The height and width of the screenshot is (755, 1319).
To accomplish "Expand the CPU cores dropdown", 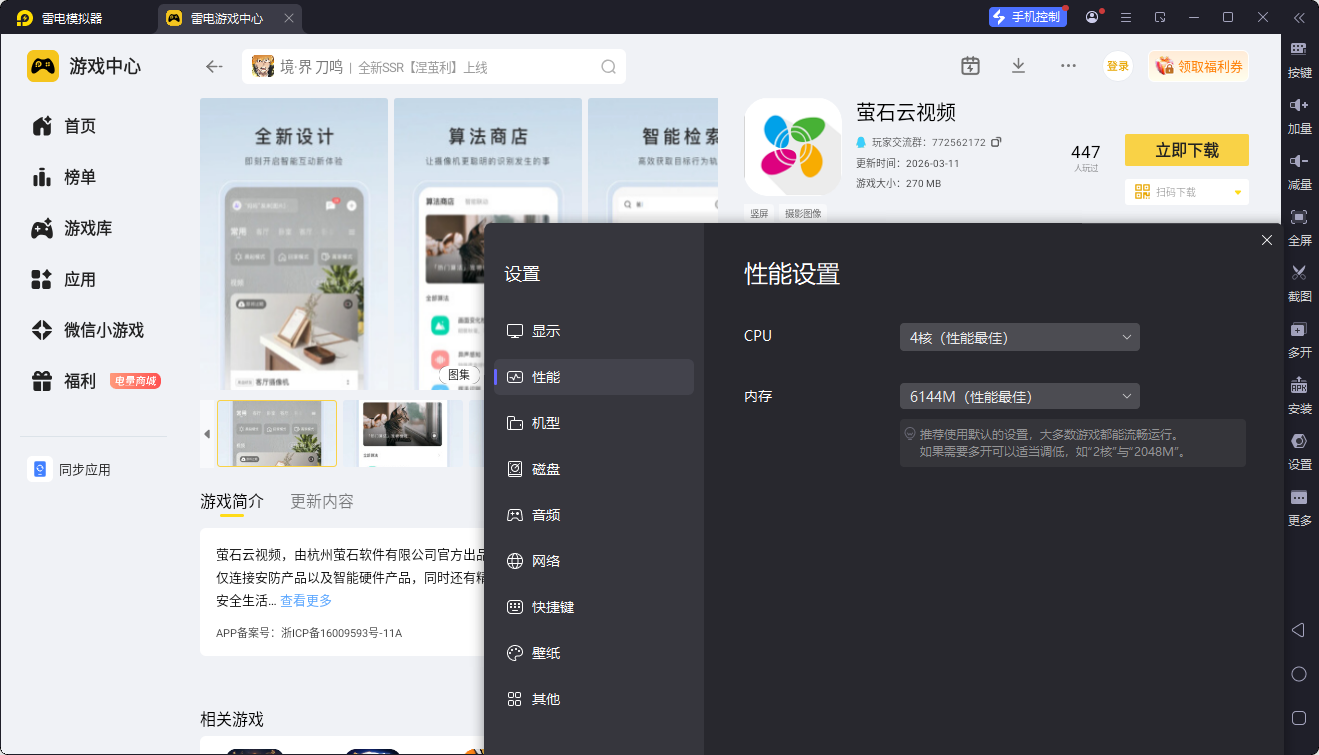I will point(1019,336).
